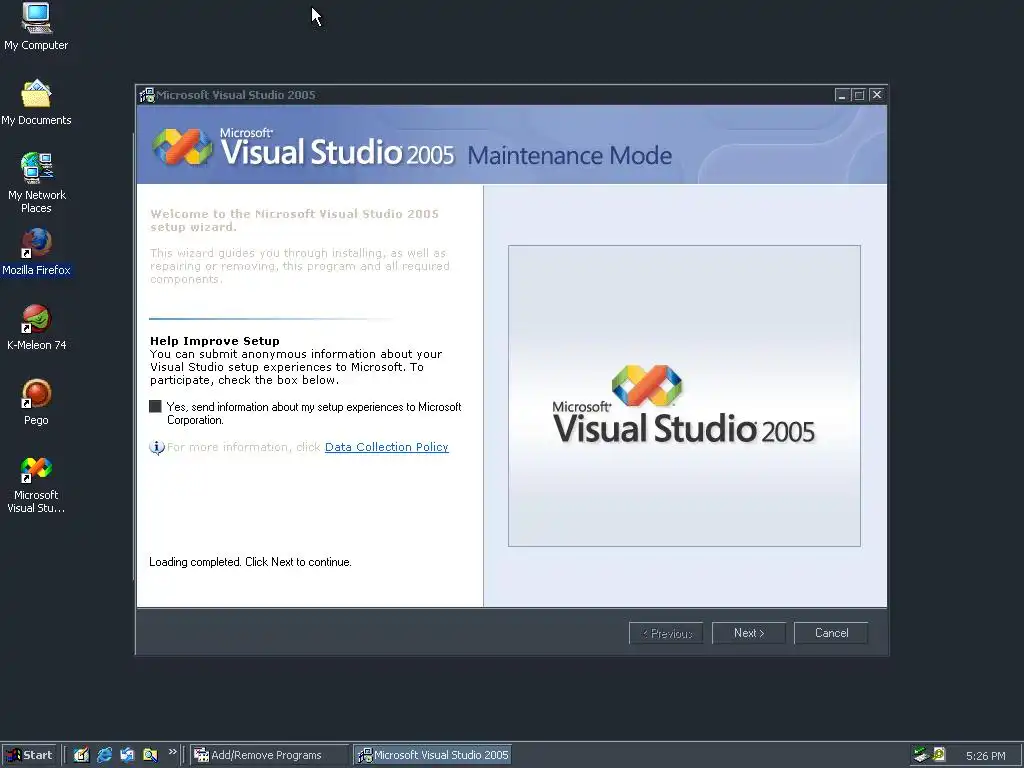Image resolution: width=1024 pixels, height=768 pixels.
Task: Click the disabled Previous button
Action: pyautogui.click(x=666, y=633)
